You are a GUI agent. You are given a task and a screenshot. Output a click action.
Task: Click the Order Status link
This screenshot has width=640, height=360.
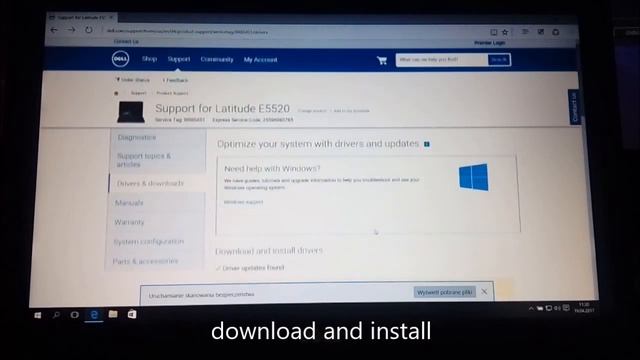click(x=133, y=80)
